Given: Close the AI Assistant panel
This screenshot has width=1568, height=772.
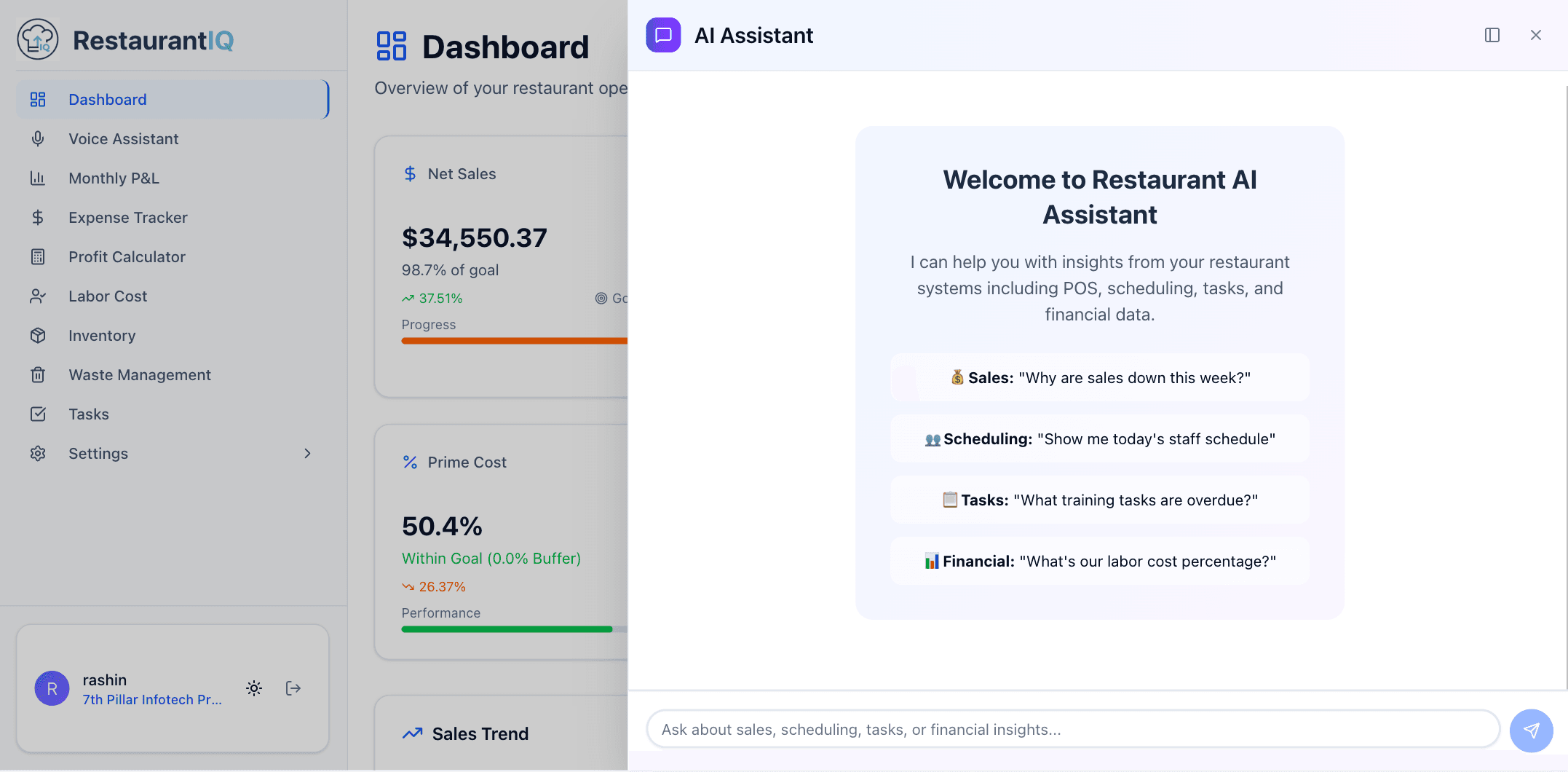Looking at the screenshot, I should [x=1535, y=34].
